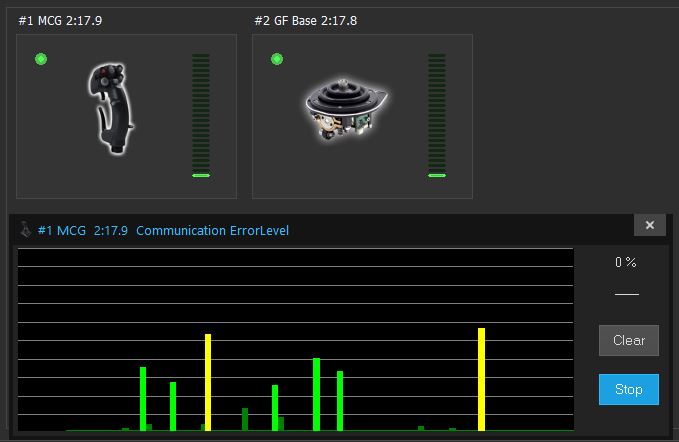
Task: Select the '#1 MCG 2:17.9' device label
Action: click(x=59, y=19)
